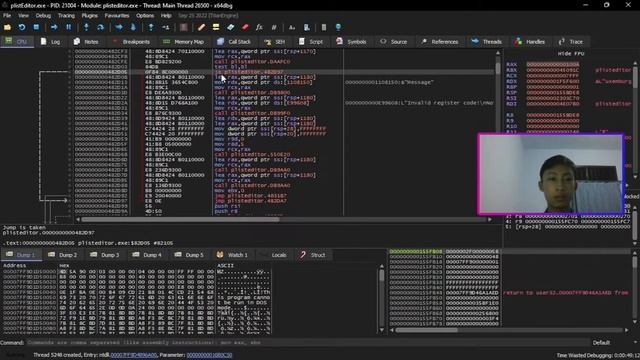The height and width of the screenshot is (360, 640).
Task: Open the Variables hash icon
Action: [x=274, y=27]
